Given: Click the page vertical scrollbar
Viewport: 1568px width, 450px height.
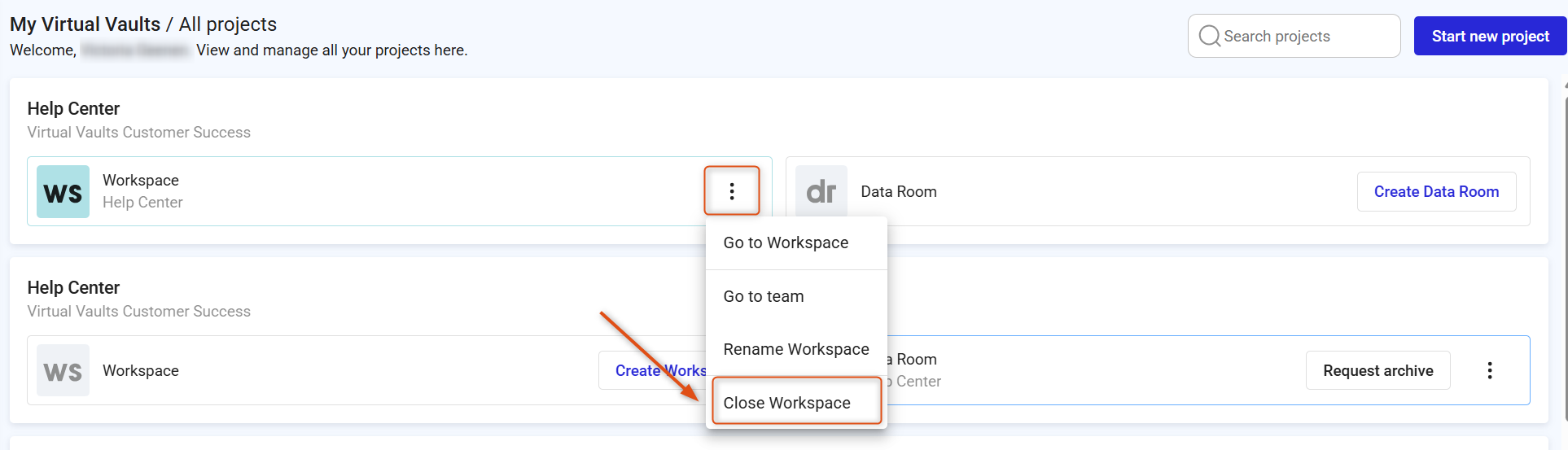Looking at the screenshot, I should click(x=1565, y=260).
